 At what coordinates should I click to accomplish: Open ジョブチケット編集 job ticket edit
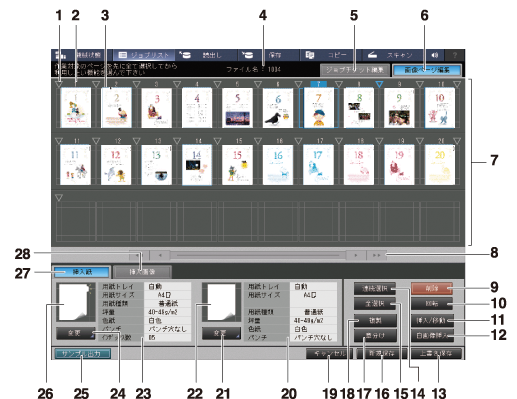pyautogui.click(x=355, y=70)
